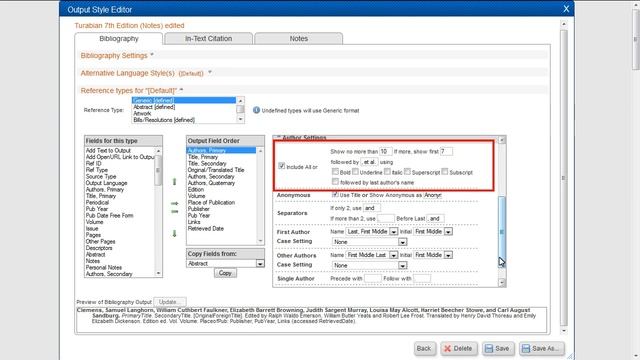Viewport: 640px width, 360px height.
Task: Click Author Settings panel scroll down arrow
Action: (502, 282)
